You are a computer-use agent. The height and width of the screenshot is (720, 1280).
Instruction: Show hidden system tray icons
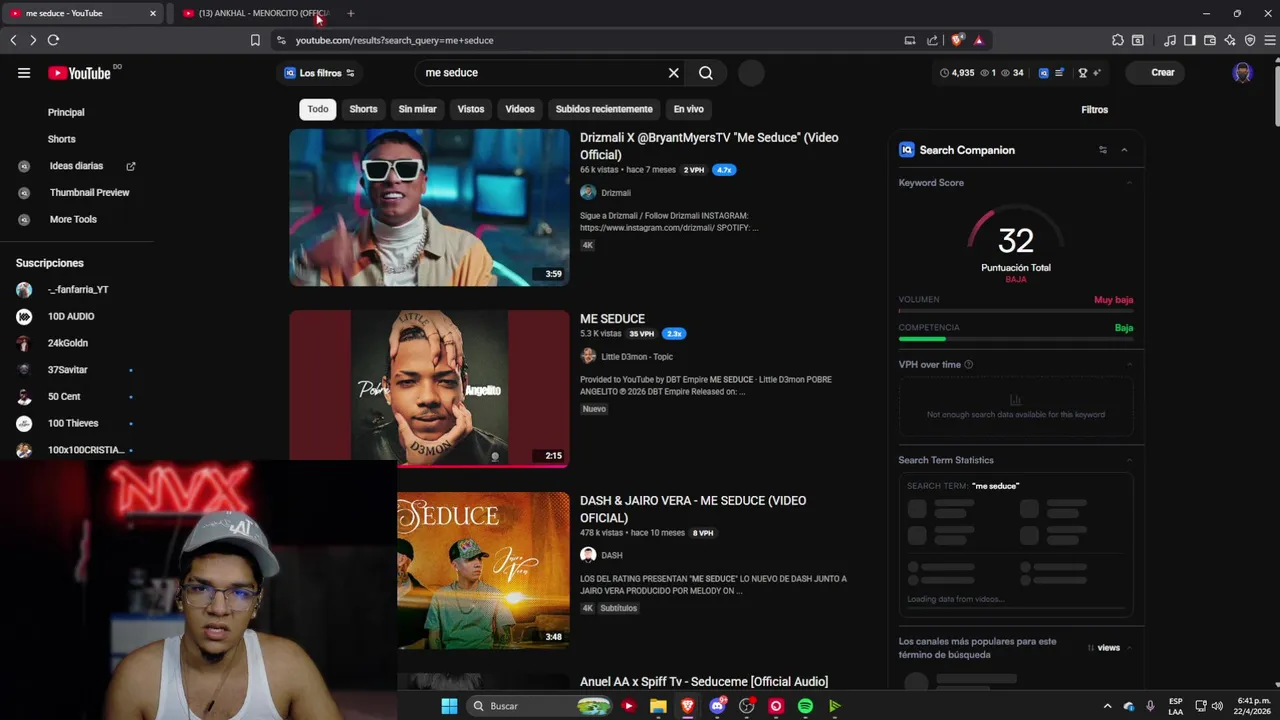pos(1107,706)
